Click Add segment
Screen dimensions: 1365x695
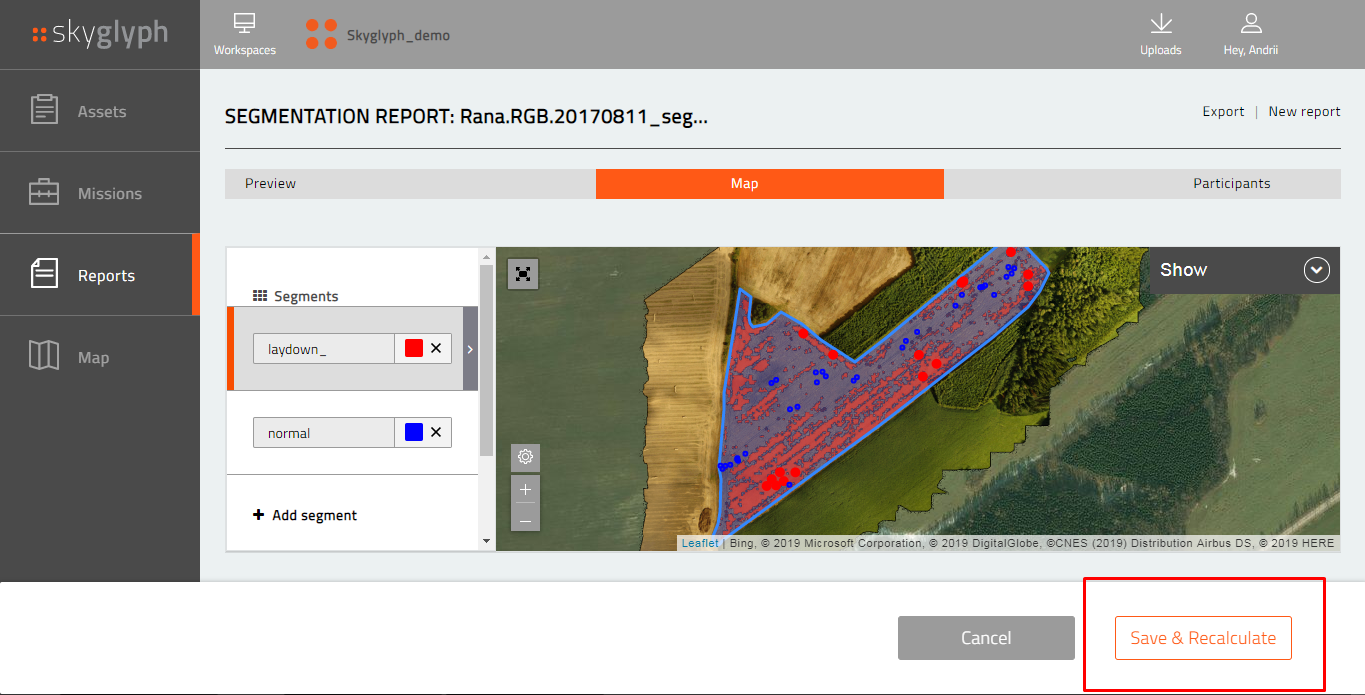coord(305,515)
